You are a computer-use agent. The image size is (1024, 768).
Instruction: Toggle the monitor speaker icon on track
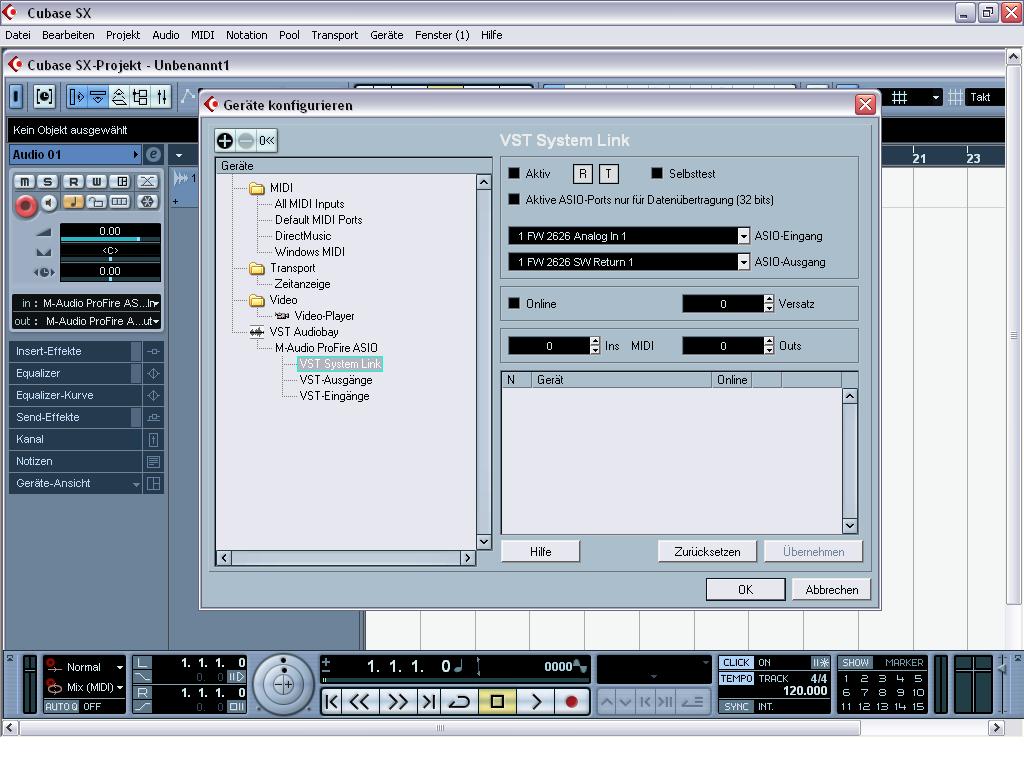[x=49, y=203]
